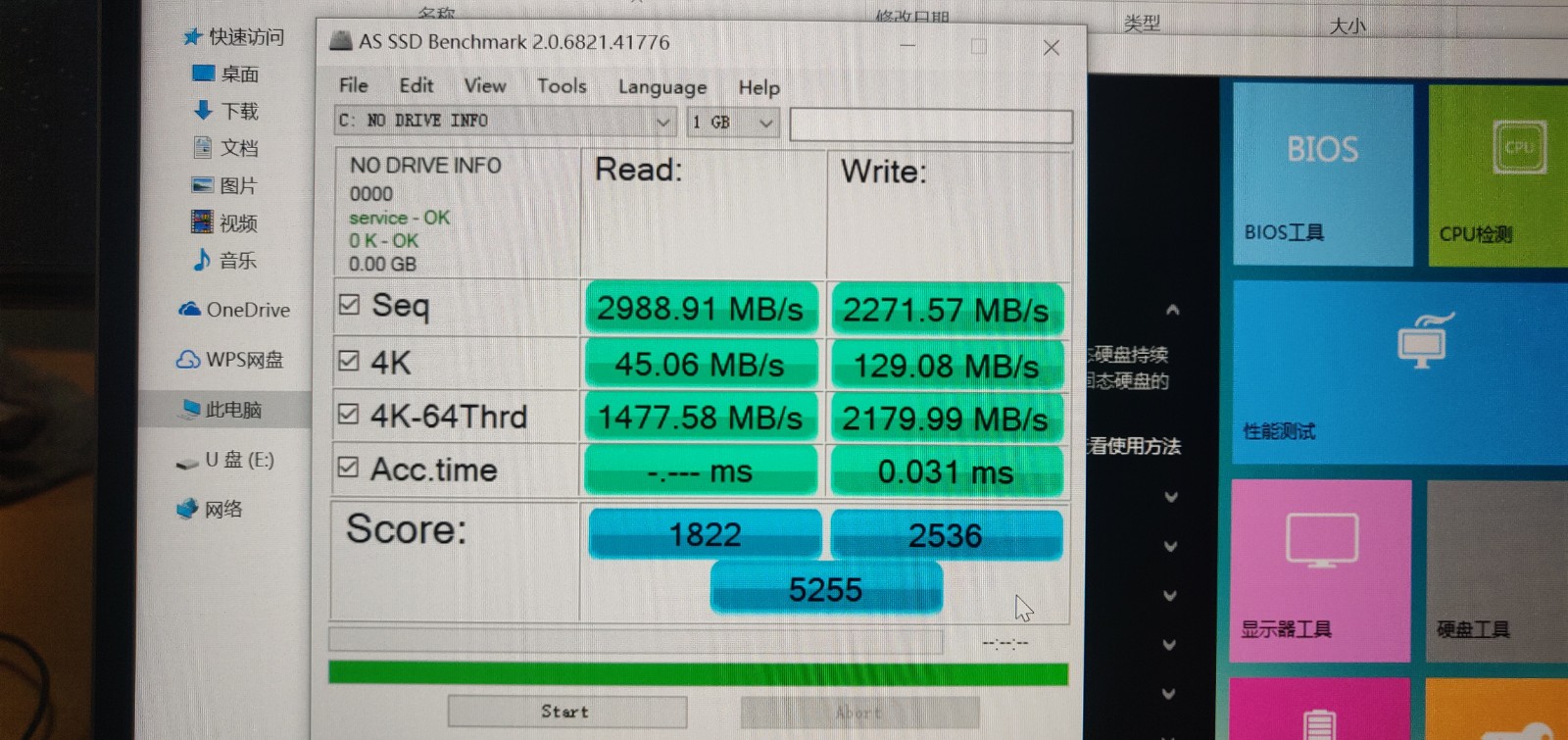The image size is (1568, 740).
Task: Open the CPU检测 tile
Action: pos(1497,175)
